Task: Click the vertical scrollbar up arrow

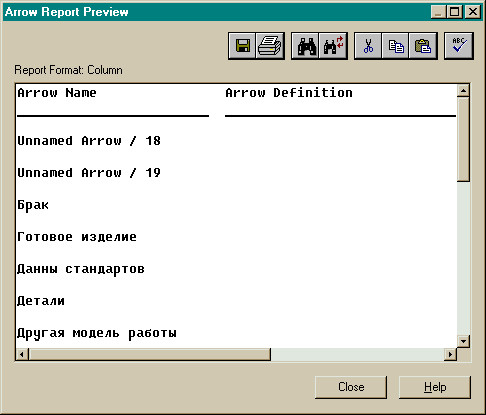Action: [x=463, y=90]
